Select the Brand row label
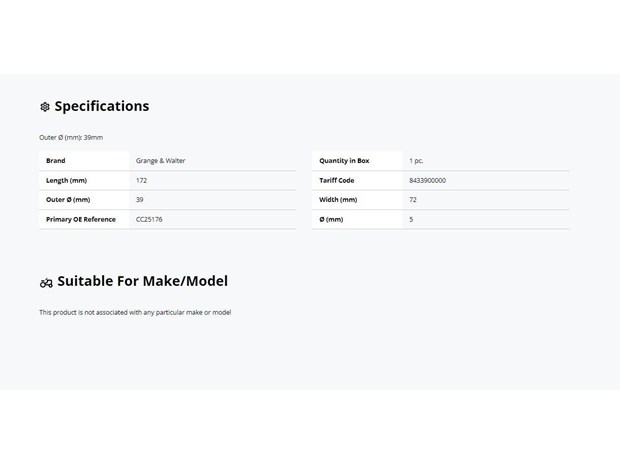 click(56, 161)
